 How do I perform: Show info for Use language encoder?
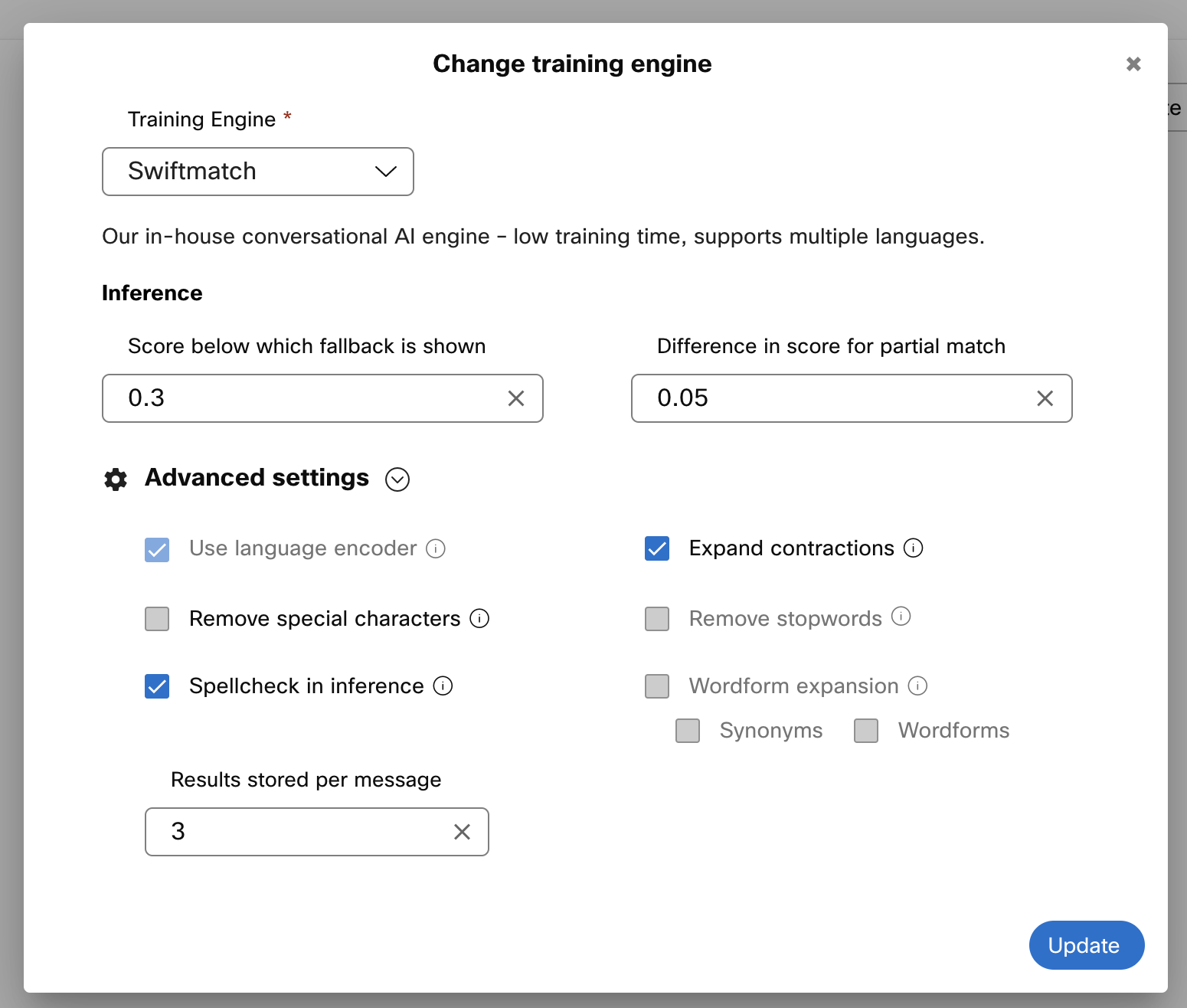436,548
